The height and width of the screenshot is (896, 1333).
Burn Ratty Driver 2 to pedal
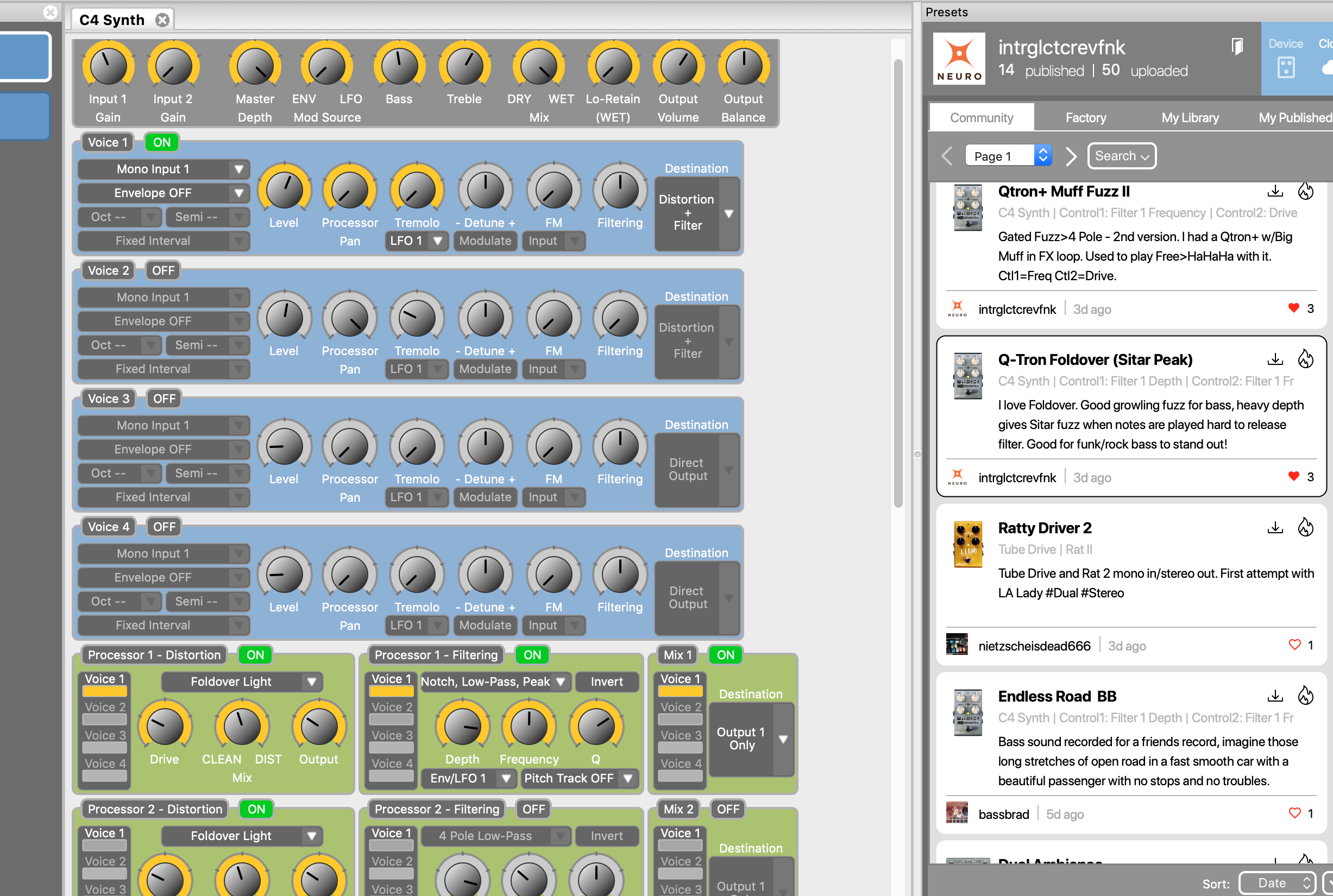1305,527
